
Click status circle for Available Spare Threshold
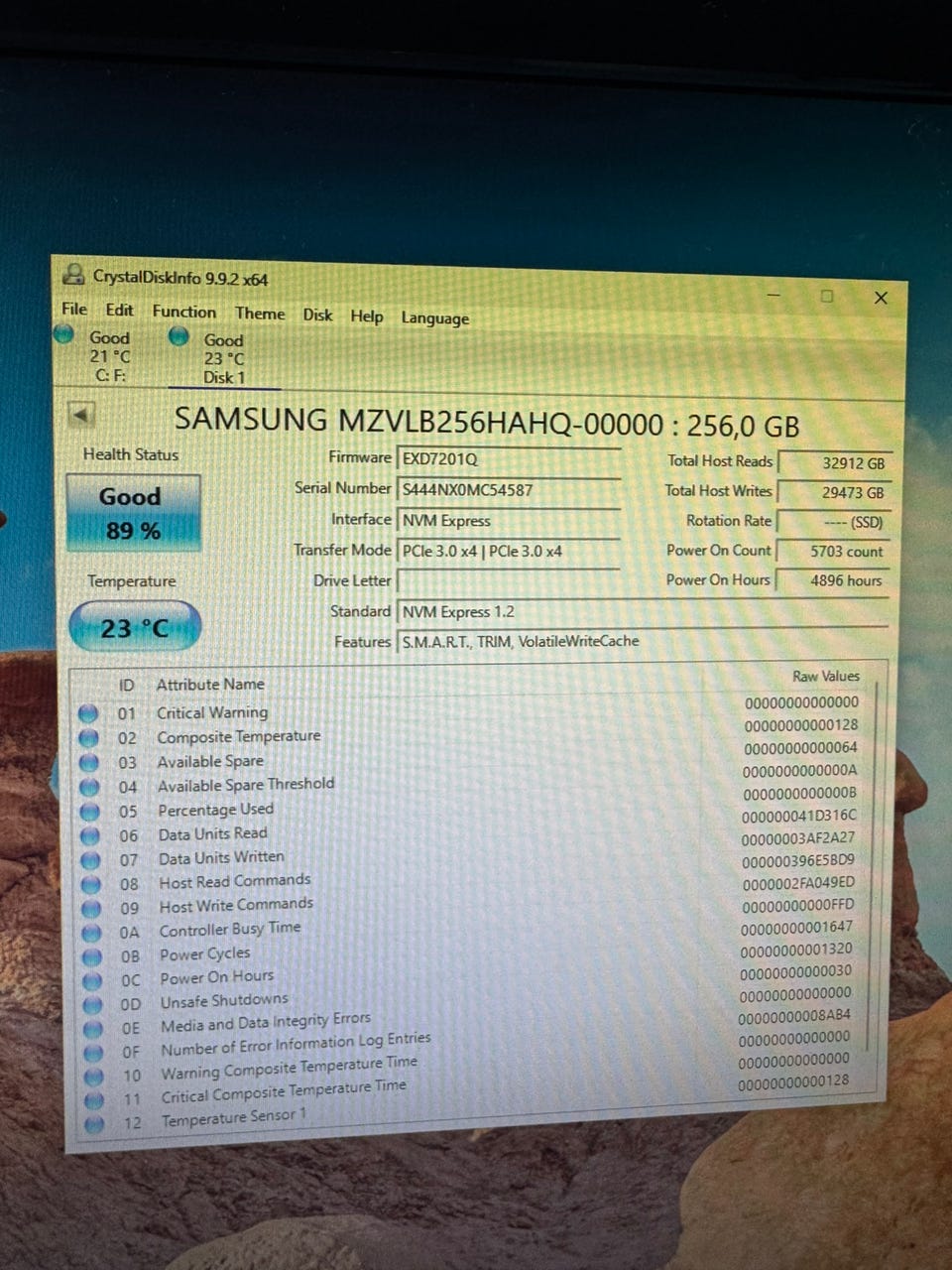pos(89,787)
